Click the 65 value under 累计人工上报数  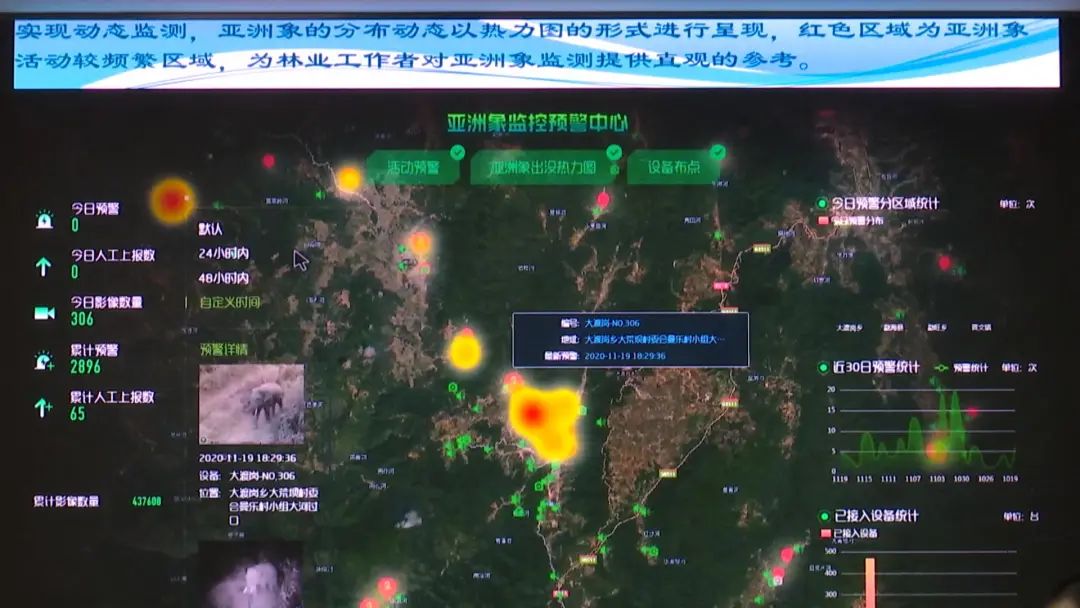pos(78,413)
